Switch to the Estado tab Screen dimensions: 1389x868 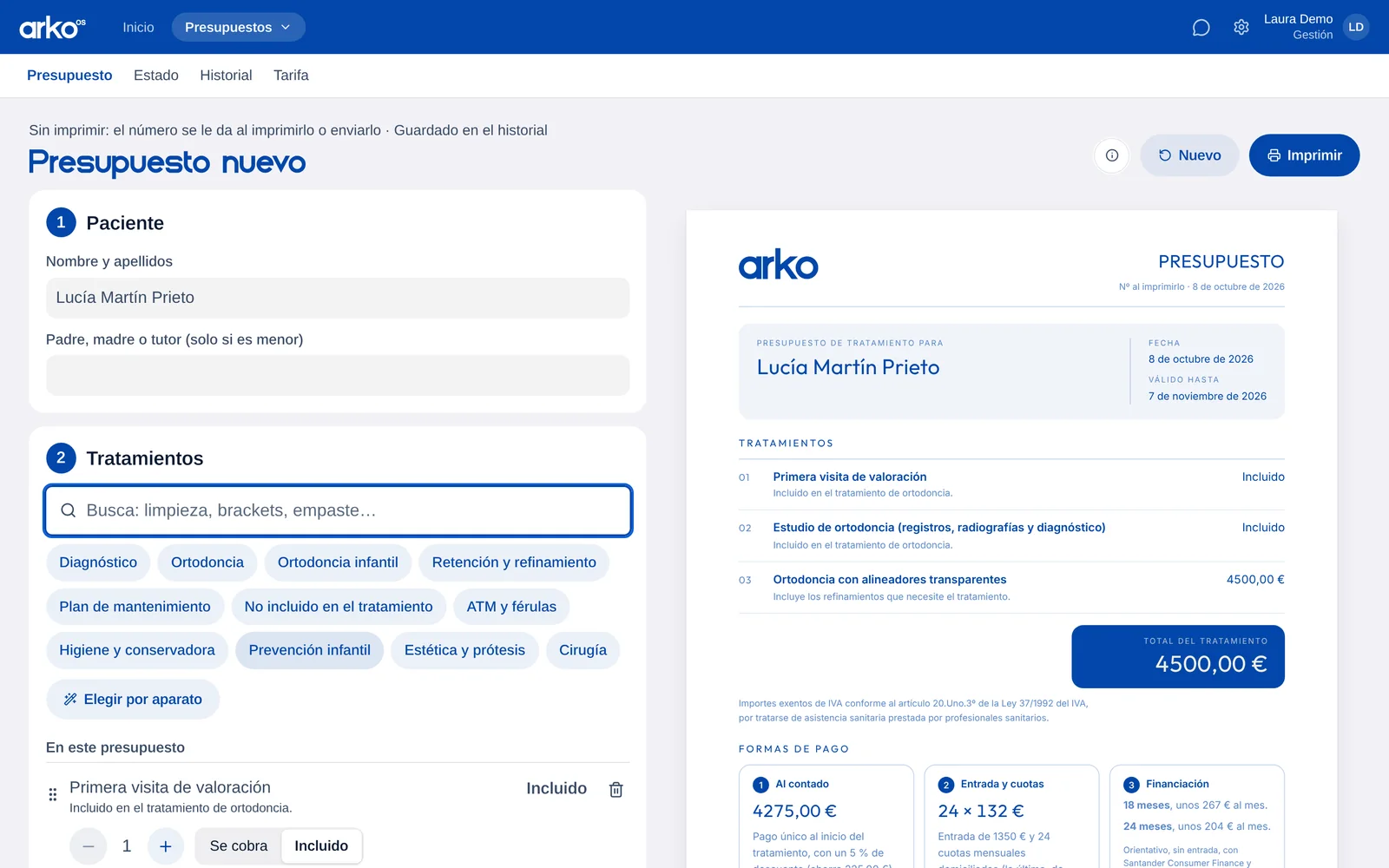[156, 76]
